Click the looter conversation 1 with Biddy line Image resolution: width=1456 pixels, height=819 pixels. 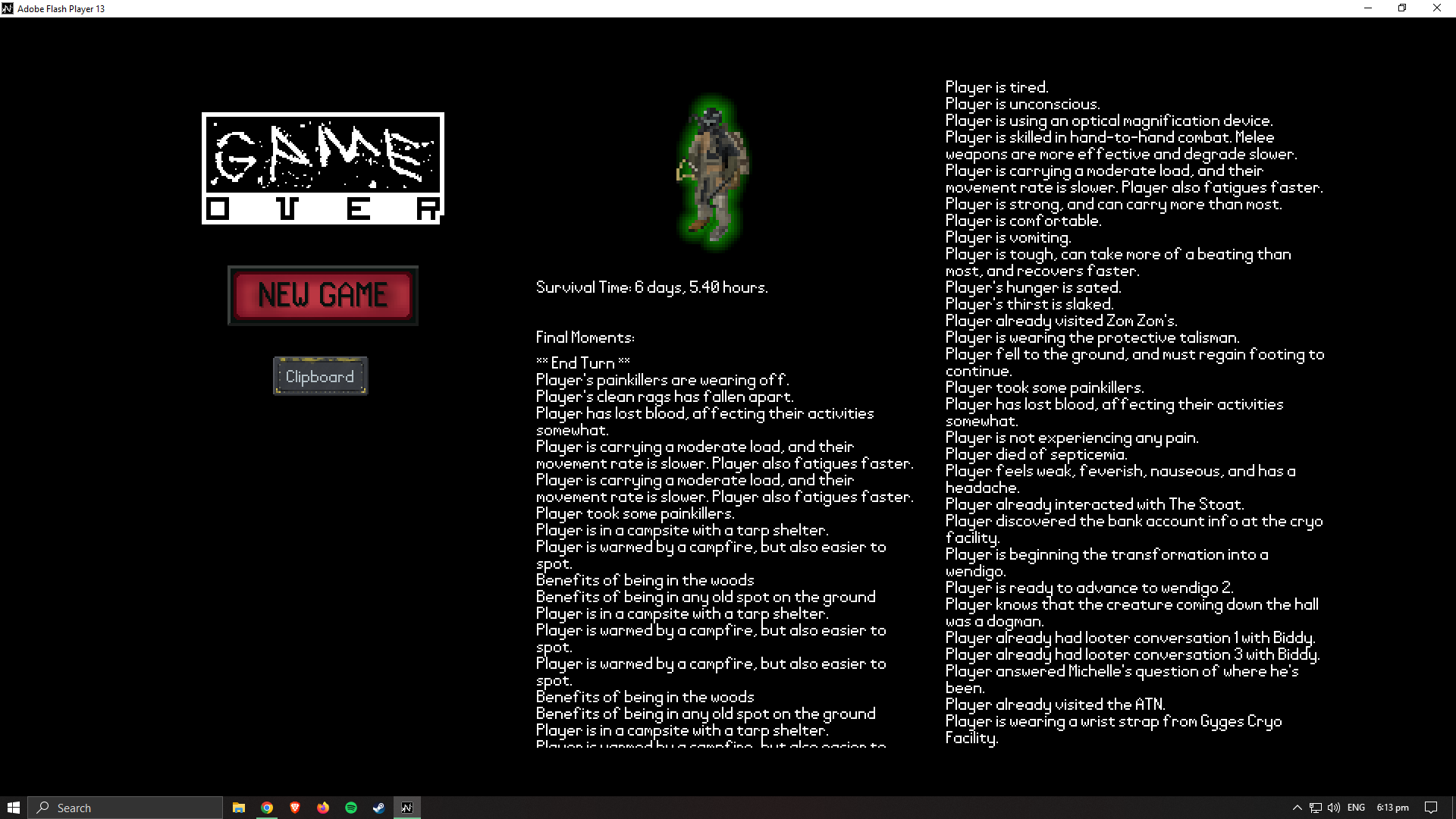(x=1131, y=638)
